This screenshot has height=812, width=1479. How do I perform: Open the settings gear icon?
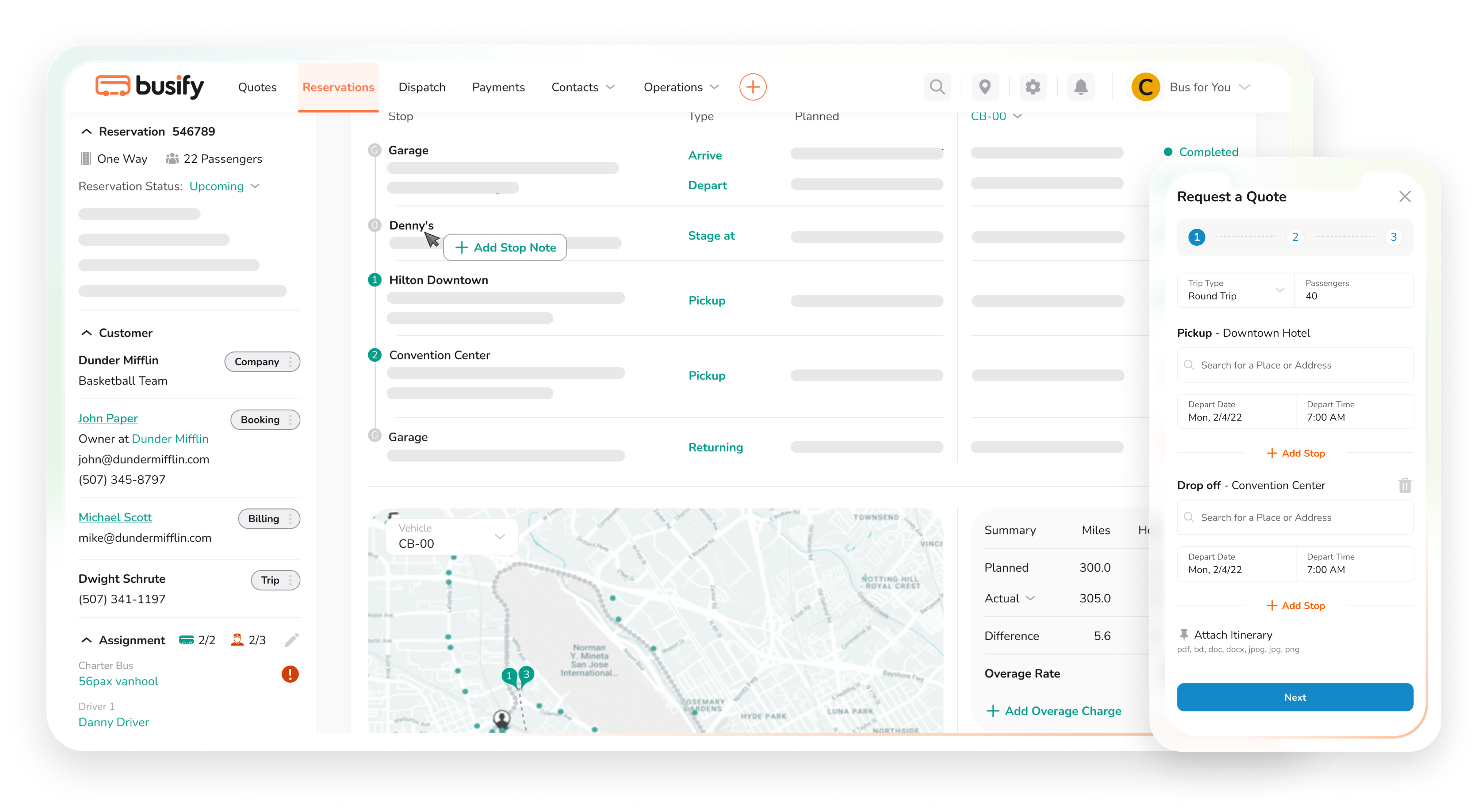(x=1033, y=87)
